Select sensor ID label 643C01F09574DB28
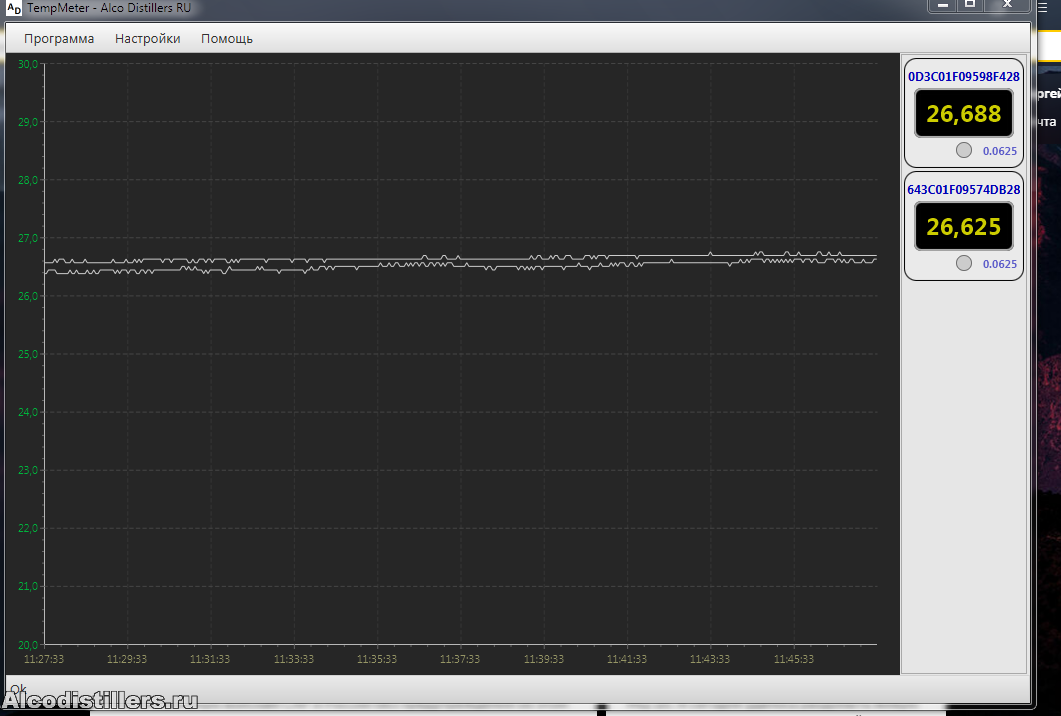 [x=963, y=189]
